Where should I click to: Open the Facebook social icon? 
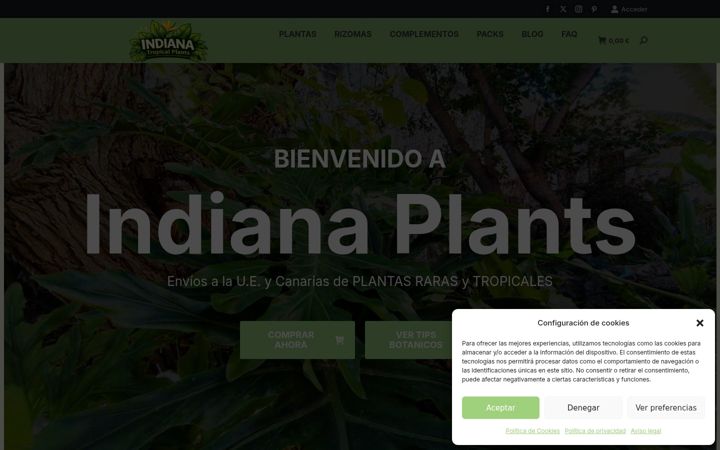point(547,9)
